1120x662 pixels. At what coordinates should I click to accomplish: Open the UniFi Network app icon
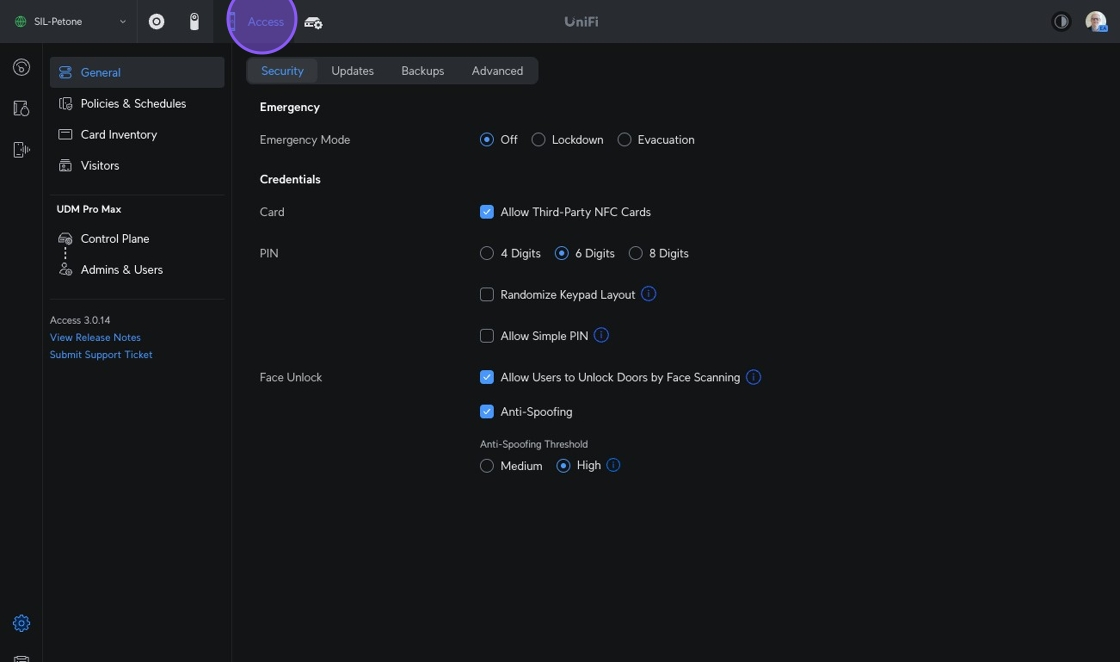pos(157,22)
